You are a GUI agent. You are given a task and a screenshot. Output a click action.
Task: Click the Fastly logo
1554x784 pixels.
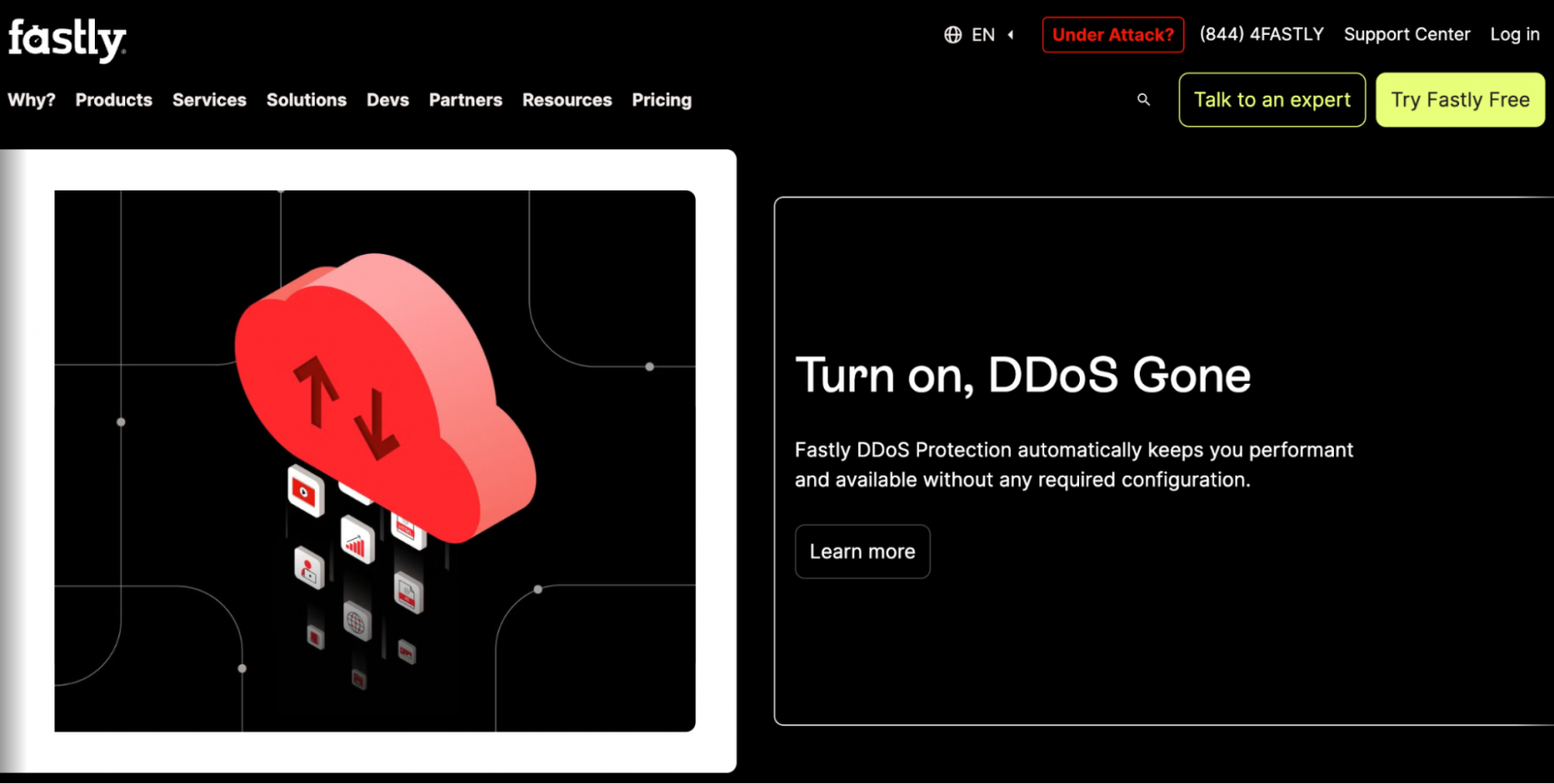click(x=67, y=40)
